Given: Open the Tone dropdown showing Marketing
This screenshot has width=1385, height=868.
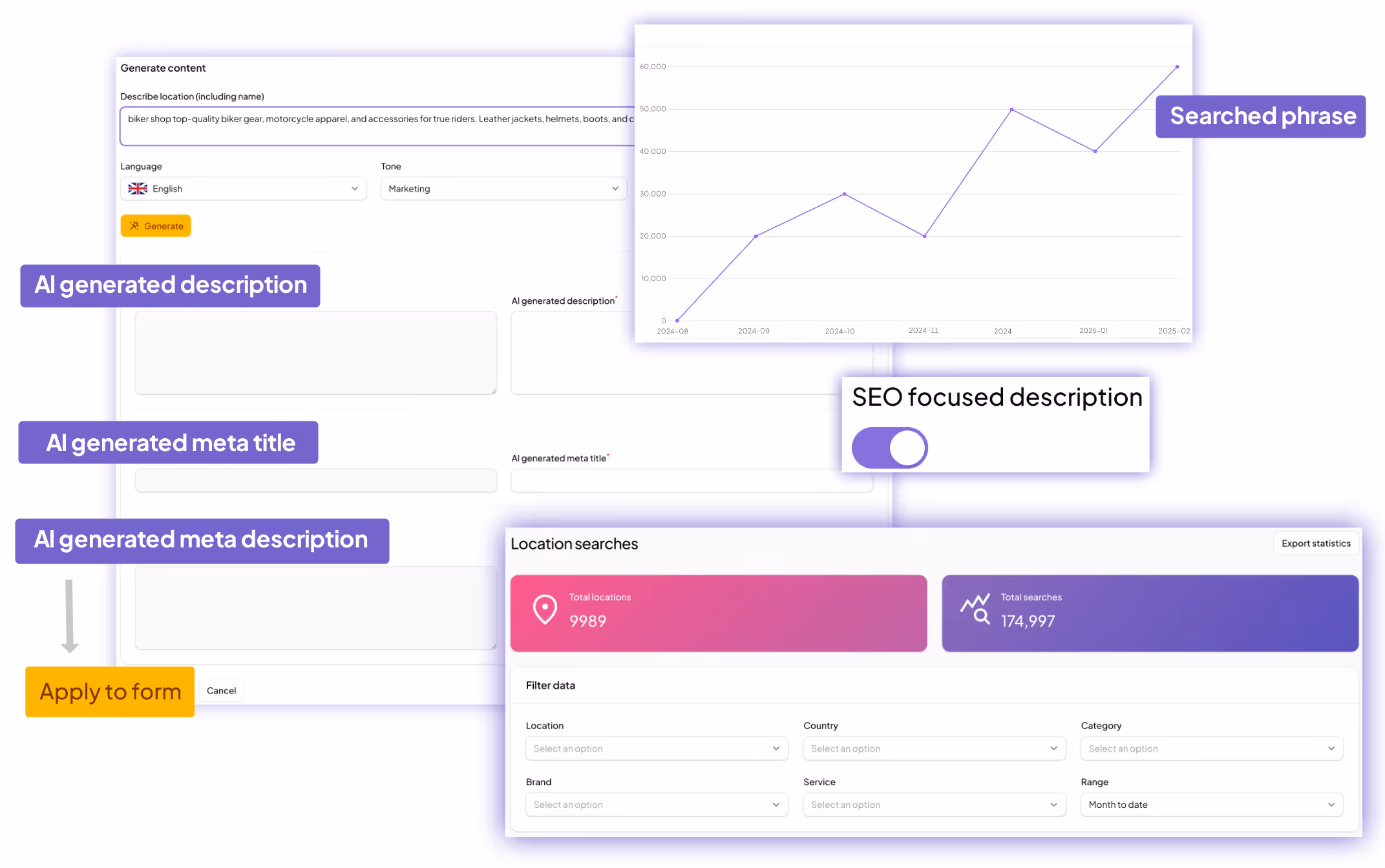Looking at the screenshot, I should click(x=503, y=189).
